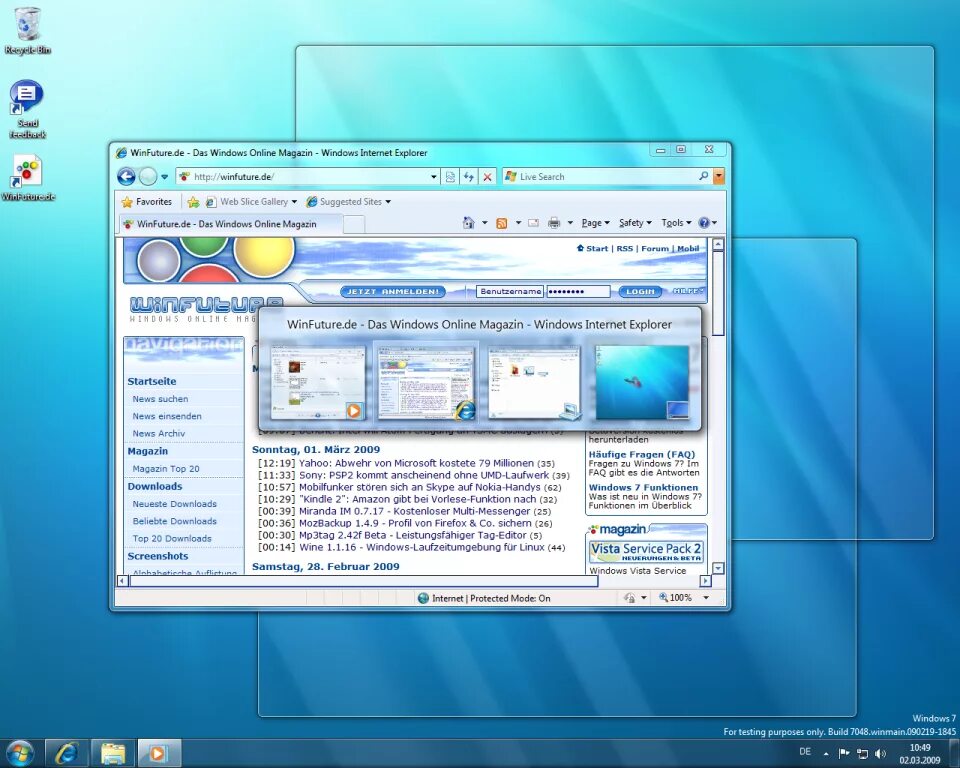Select Explorer window thumbnail in switcher
Viewport: 960px width, 768px height.
click(534, 383)
